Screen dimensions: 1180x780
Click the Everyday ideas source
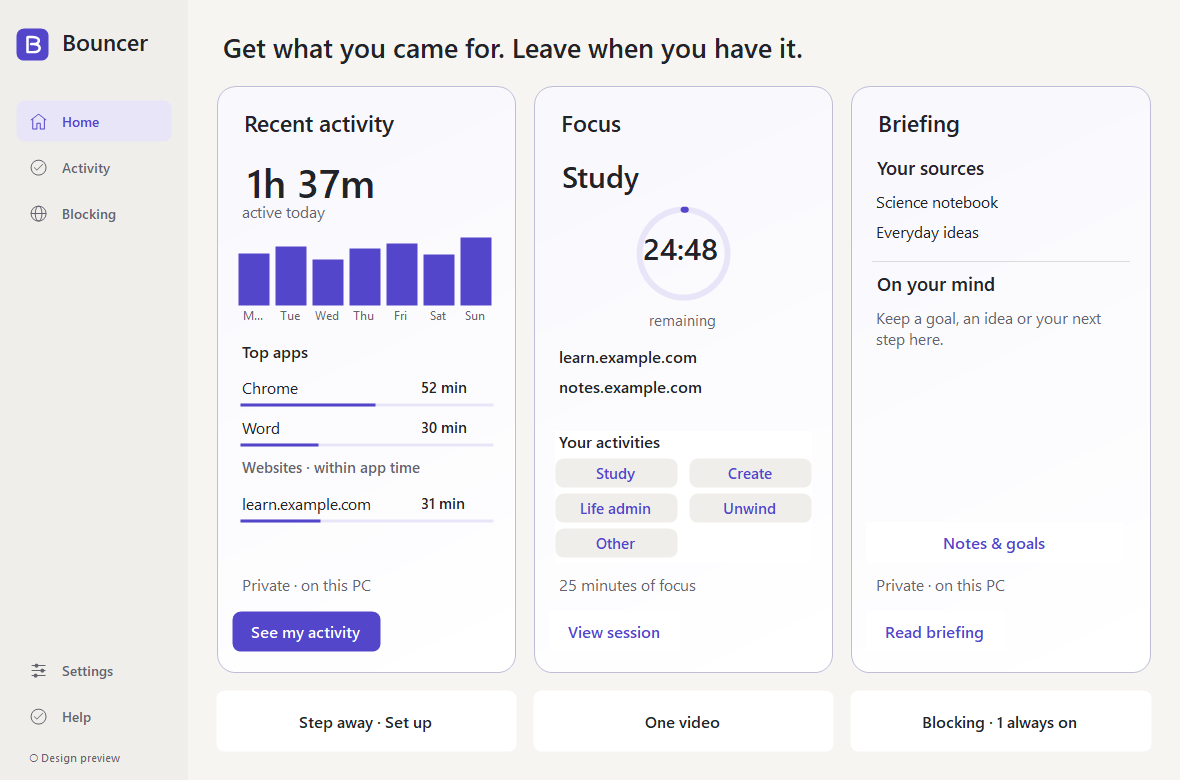coord(927,233)
